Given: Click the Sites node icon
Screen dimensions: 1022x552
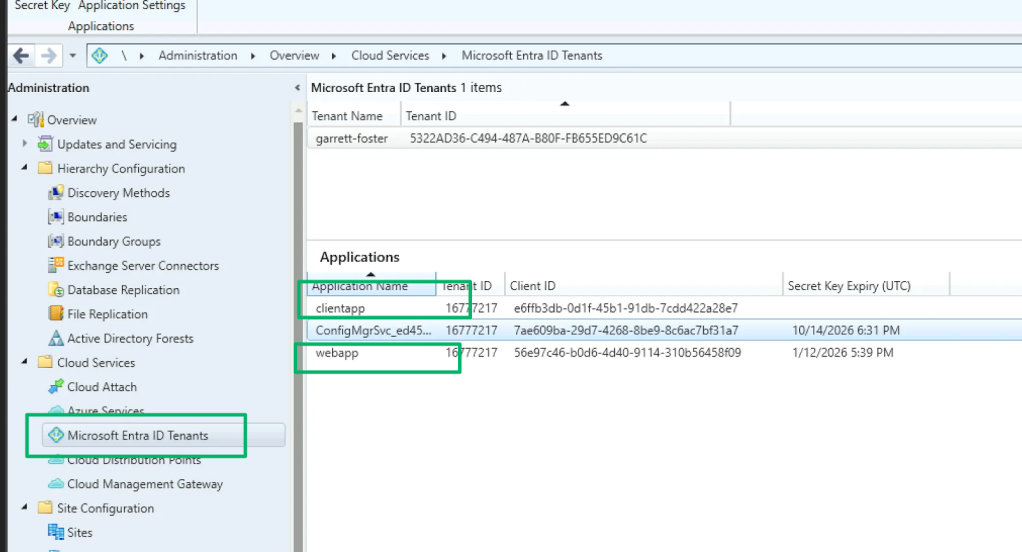Looking at the screenshot, I should point(56,533).
